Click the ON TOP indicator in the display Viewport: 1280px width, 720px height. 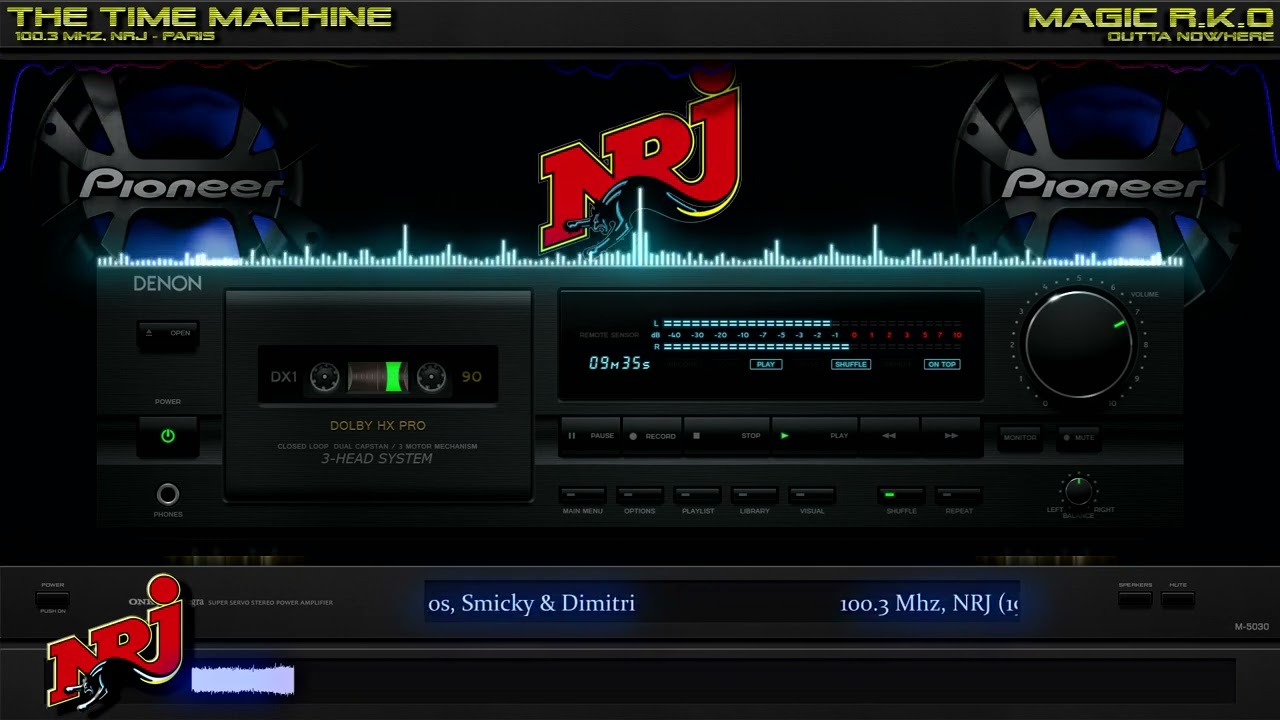pos(942,364)
